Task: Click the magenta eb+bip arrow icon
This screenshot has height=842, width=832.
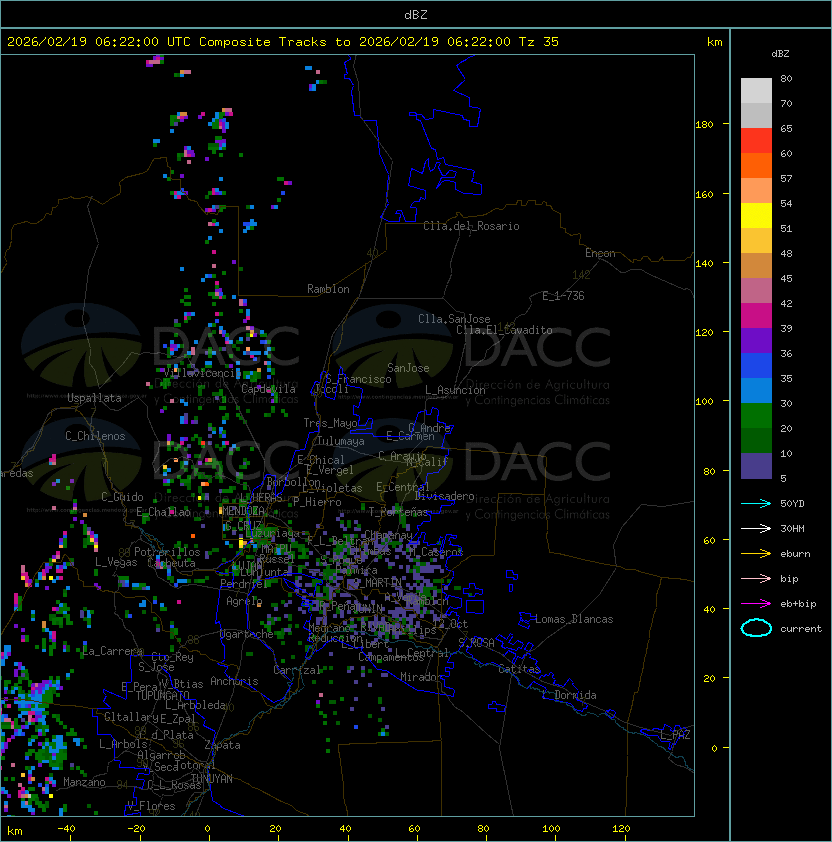Action: pos(756,604)
